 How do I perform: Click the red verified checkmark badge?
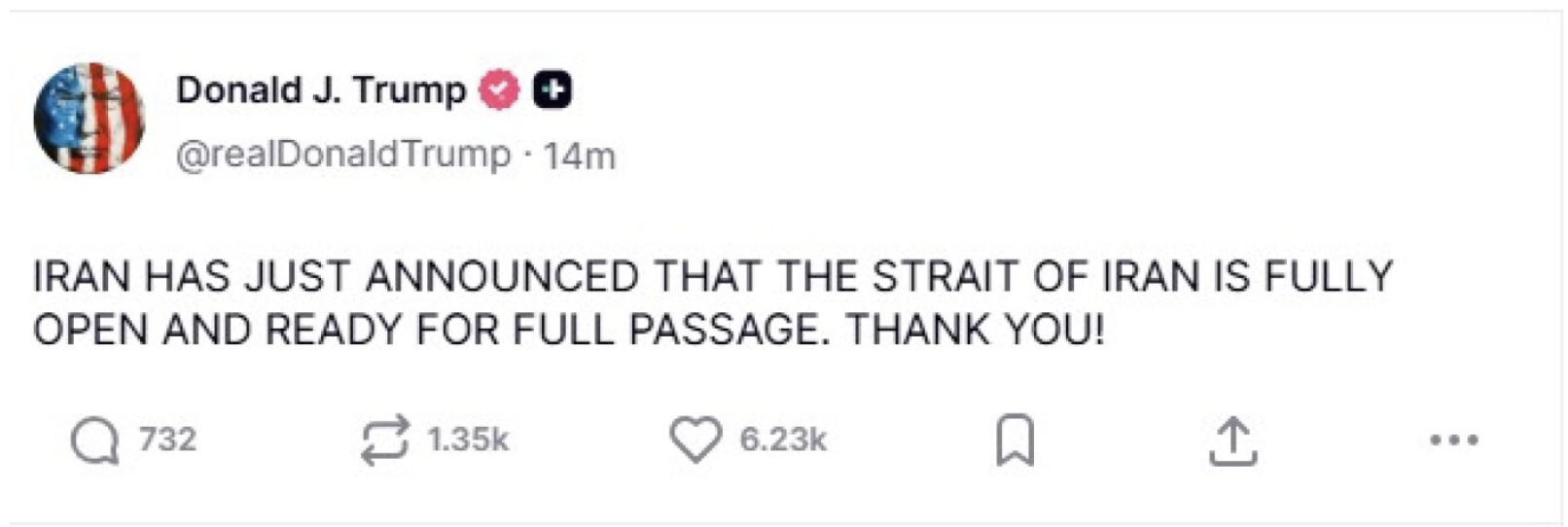(x=500, y=90)
